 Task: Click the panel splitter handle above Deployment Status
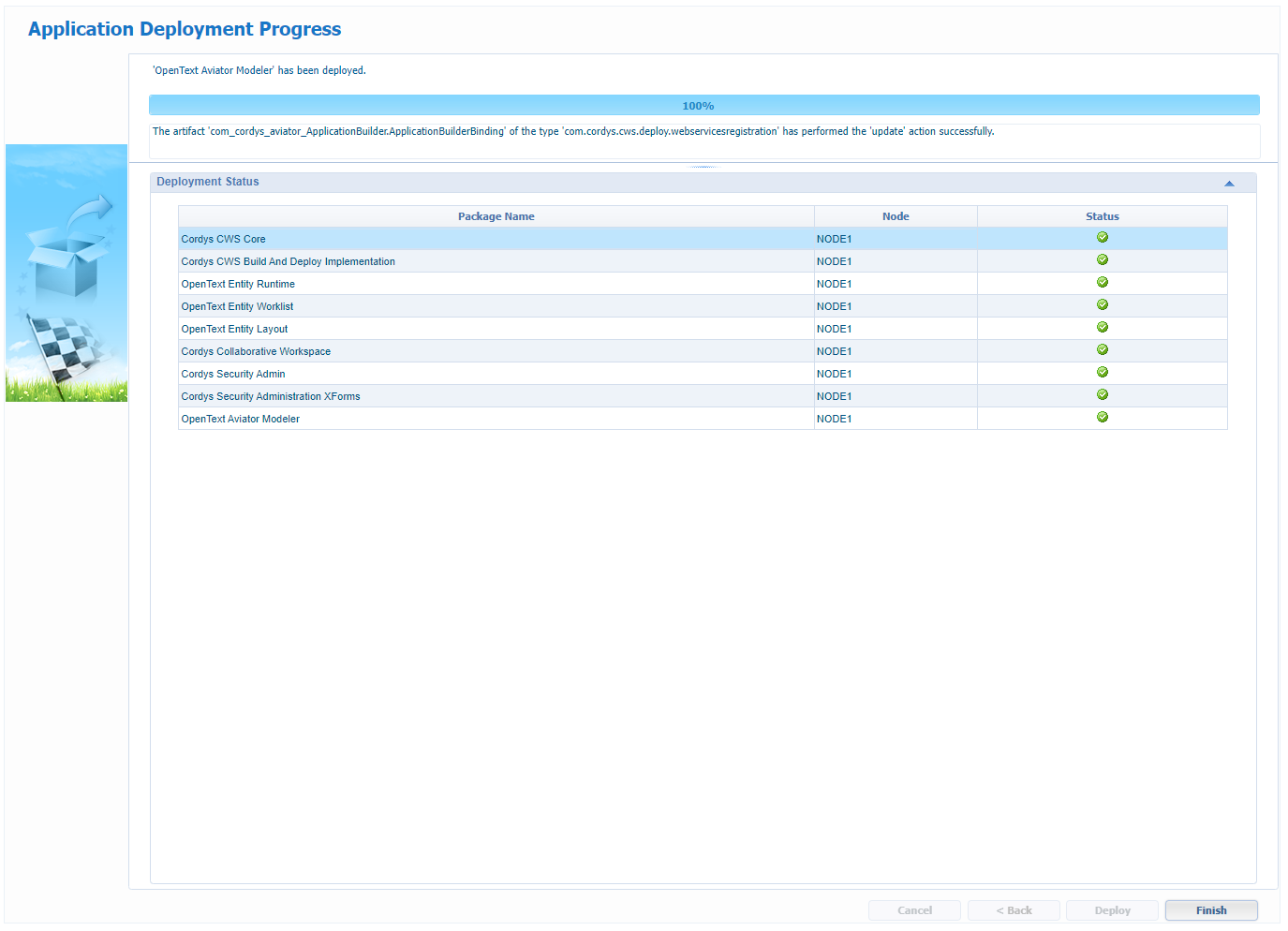[703, 167]
